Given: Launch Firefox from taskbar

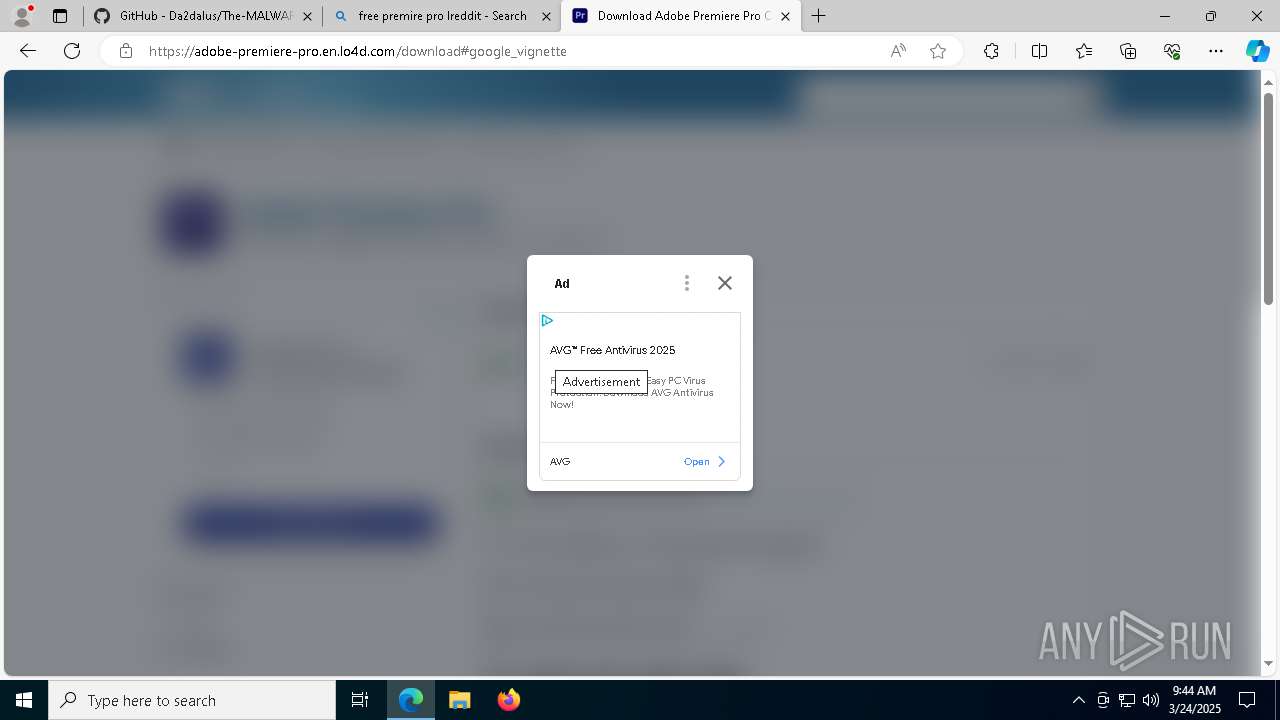Looking at the screenshot, I should point(508,700).
